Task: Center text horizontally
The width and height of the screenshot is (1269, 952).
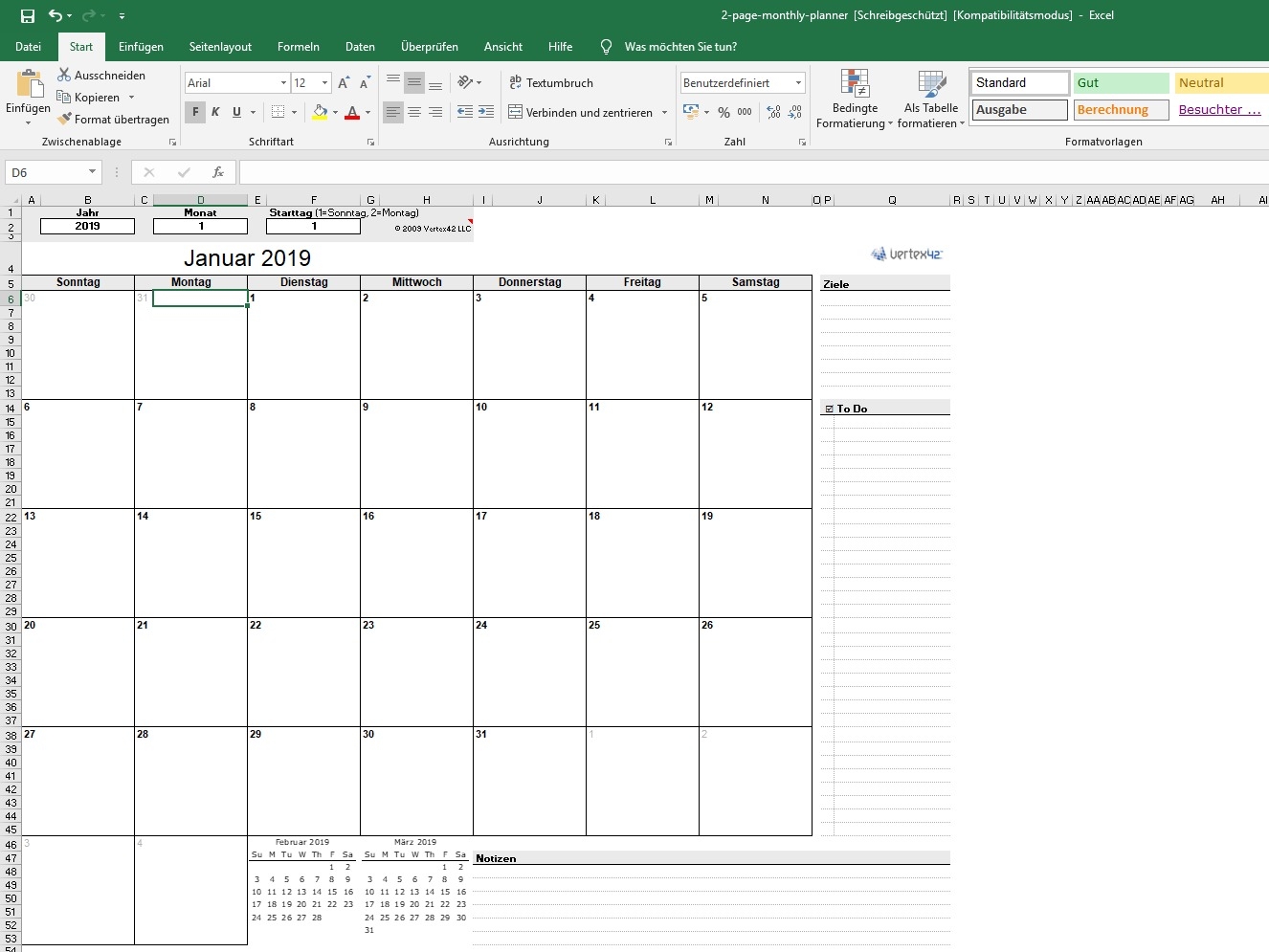Action: click(414, 112)
